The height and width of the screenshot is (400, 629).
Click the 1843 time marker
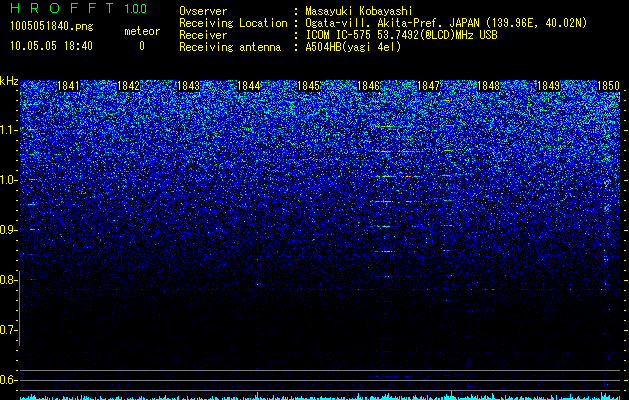click(x=188, y=85)
